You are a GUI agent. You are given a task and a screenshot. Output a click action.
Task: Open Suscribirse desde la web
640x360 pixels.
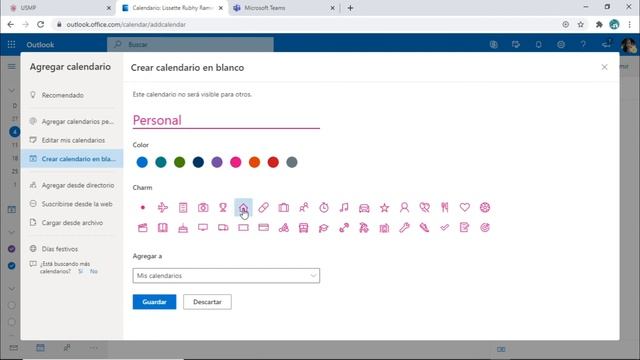click(72, 204)
